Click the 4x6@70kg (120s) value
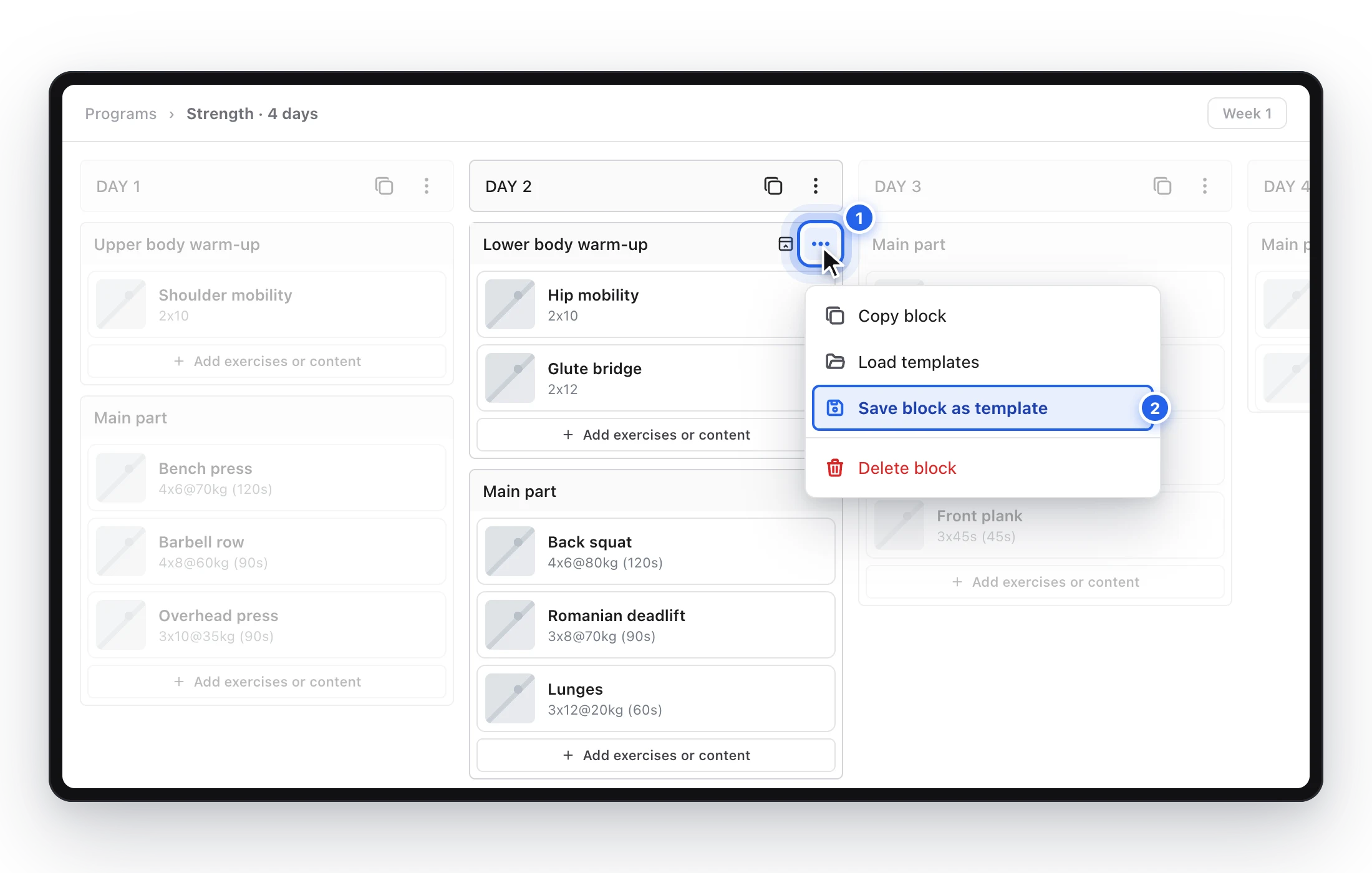1372x873 pixels. pyautogui.click(x=215, y=490)
